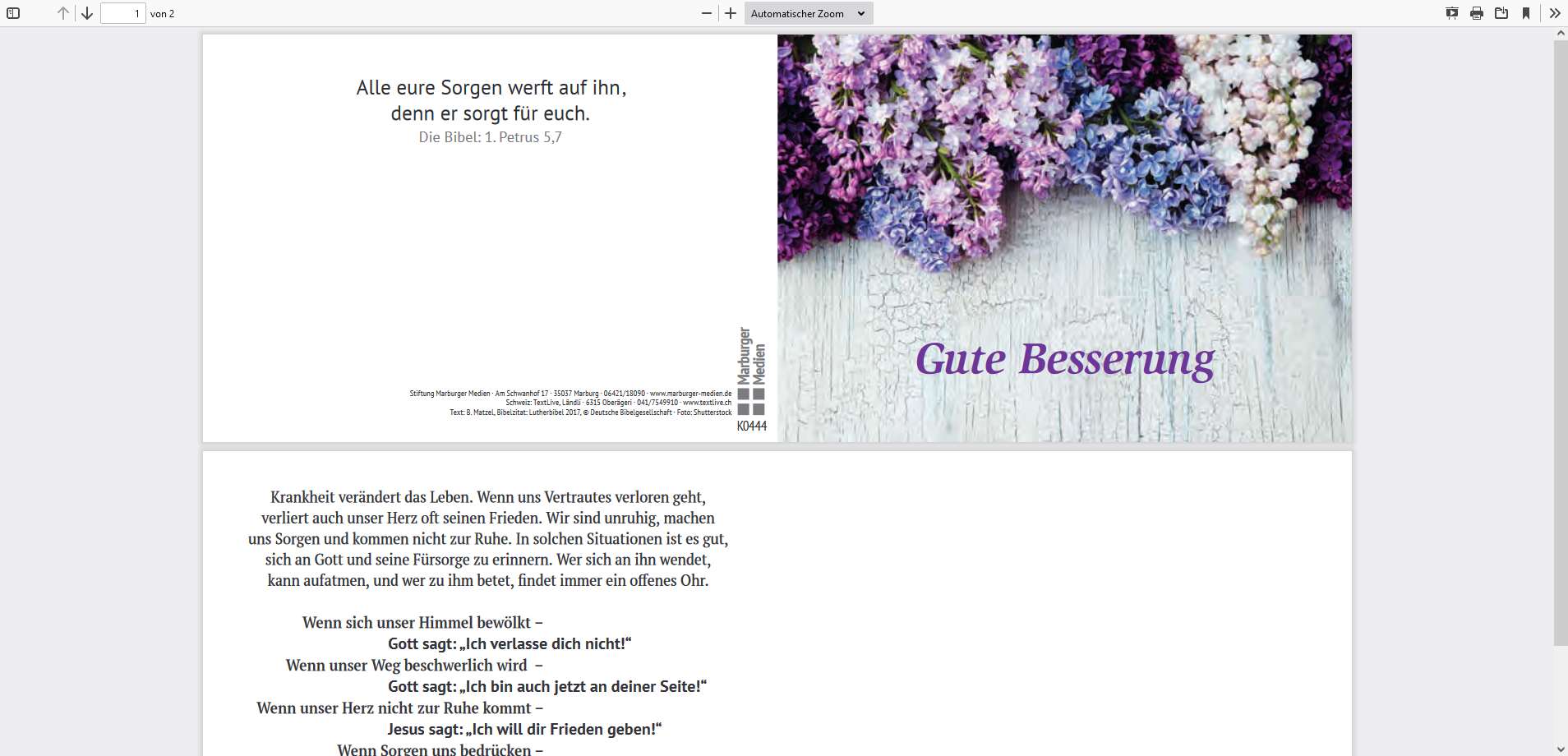The width and height of the screenshot is (1568, 756).
Task: Click the 'von 2' page count label
Action: (x=163, y=14)
